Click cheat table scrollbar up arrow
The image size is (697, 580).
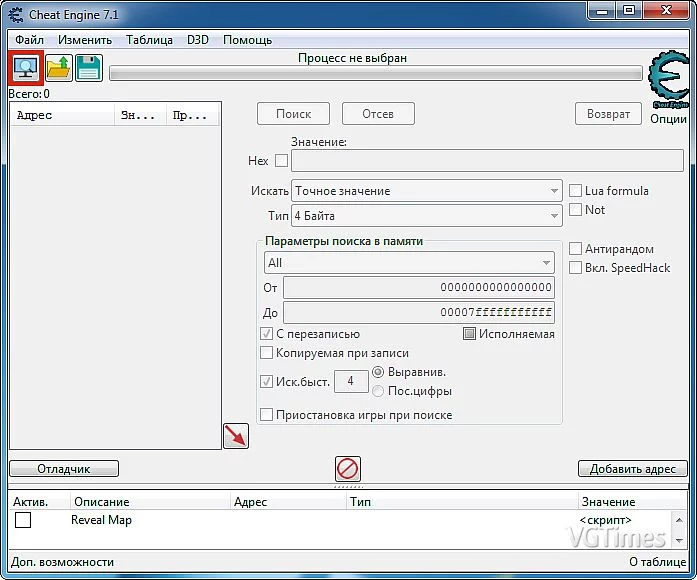[x=679, y=520]
